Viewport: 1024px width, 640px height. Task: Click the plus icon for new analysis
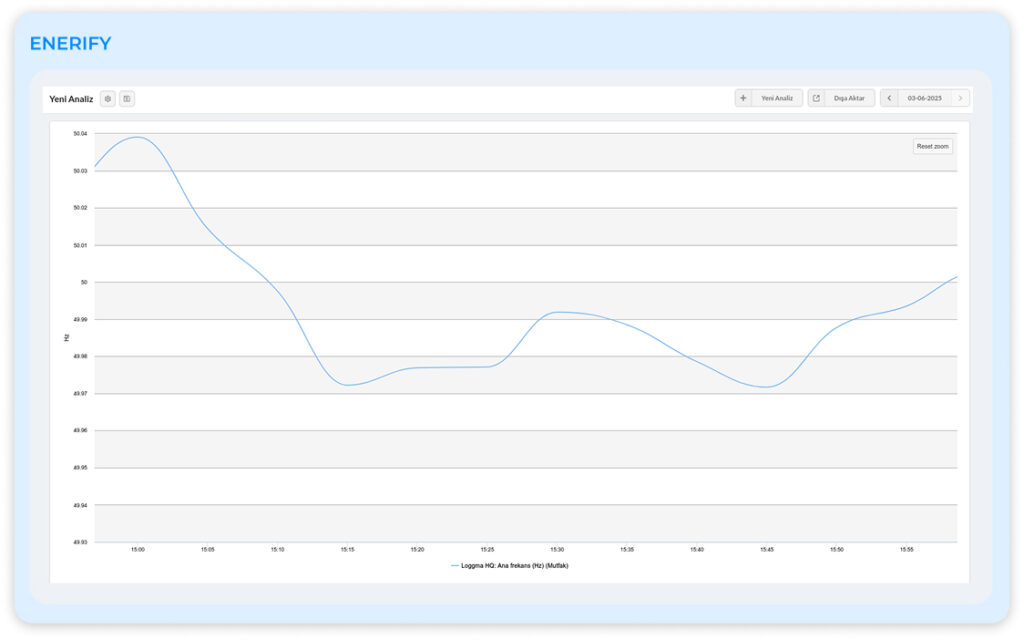click(743, 98)
